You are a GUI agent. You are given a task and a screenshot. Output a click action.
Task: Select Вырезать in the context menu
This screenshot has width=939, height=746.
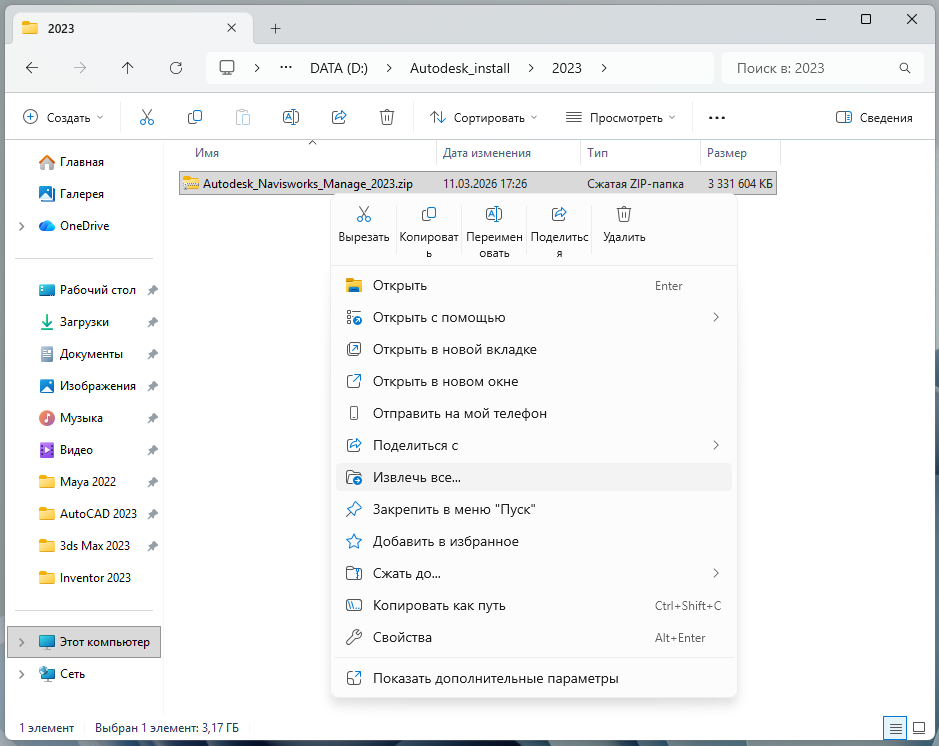coord(364,225)
